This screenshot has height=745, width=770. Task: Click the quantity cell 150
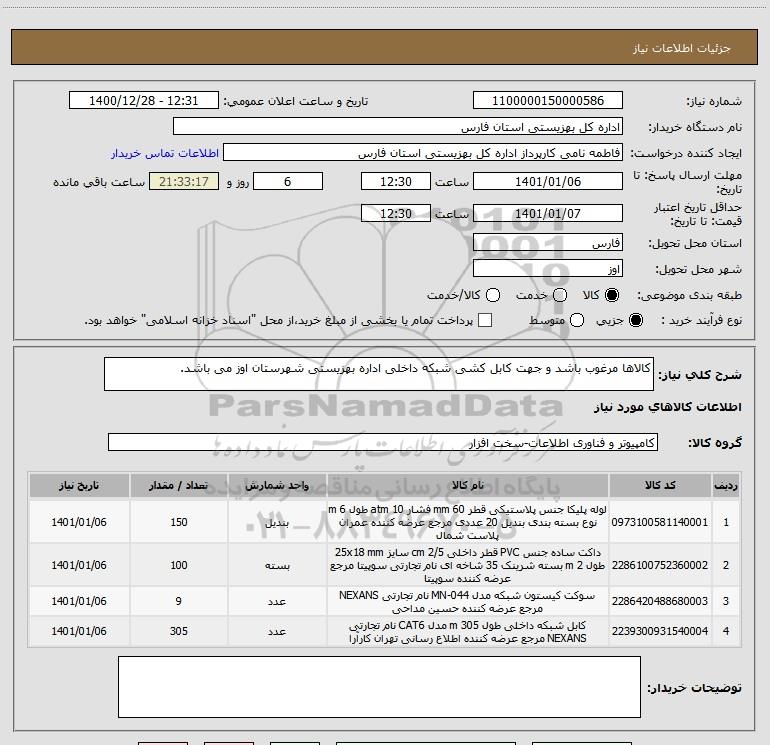click(x=179, y=522)
